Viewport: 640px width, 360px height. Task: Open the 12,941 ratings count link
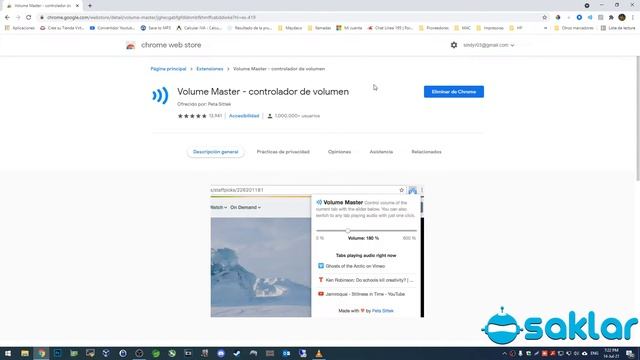tap(215, 116)
